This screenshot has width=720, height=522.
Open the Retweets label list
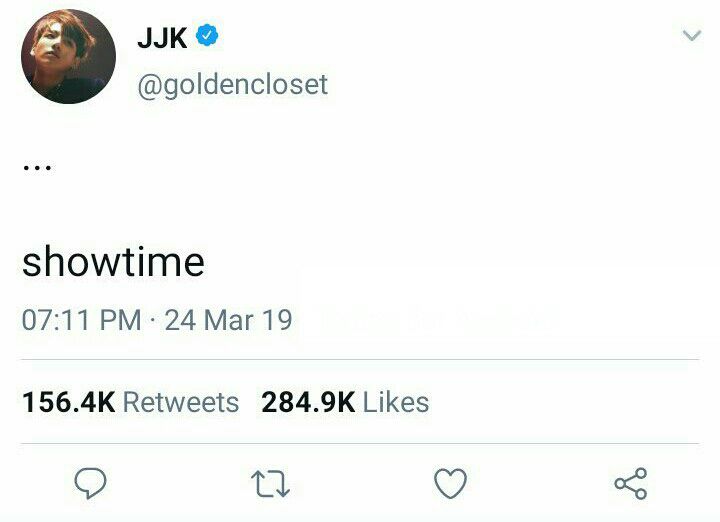pos(181,402)
